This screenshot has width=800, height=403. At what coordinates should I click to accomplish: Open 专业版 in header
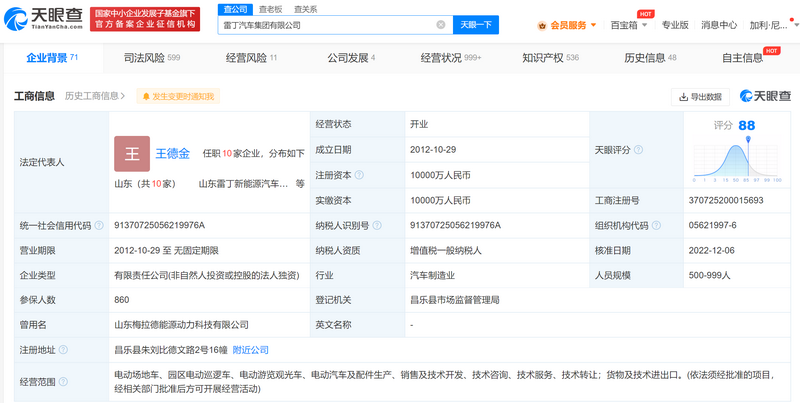click(x=675, y=25)
